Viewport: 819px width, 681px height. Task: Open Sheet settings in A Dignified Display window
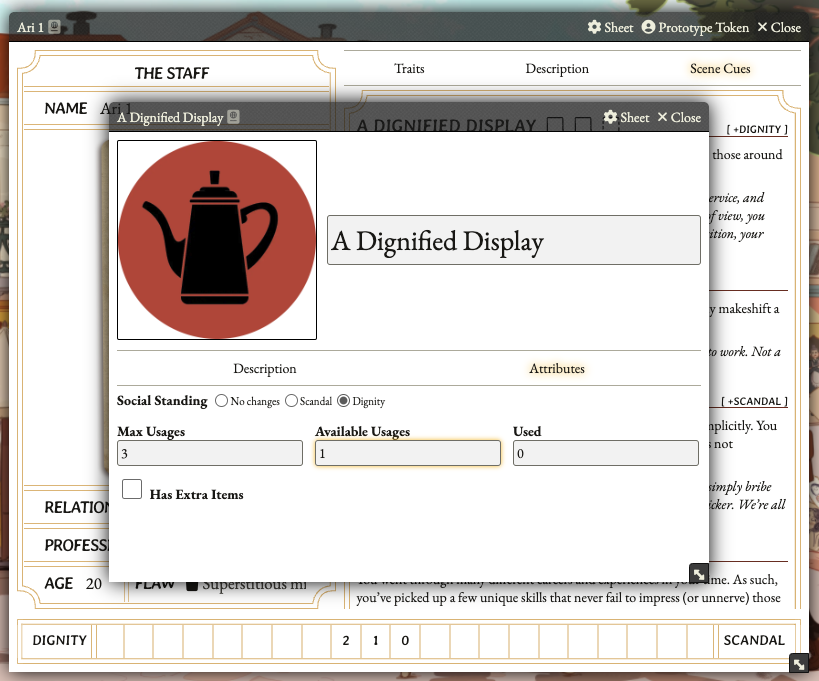626,118
